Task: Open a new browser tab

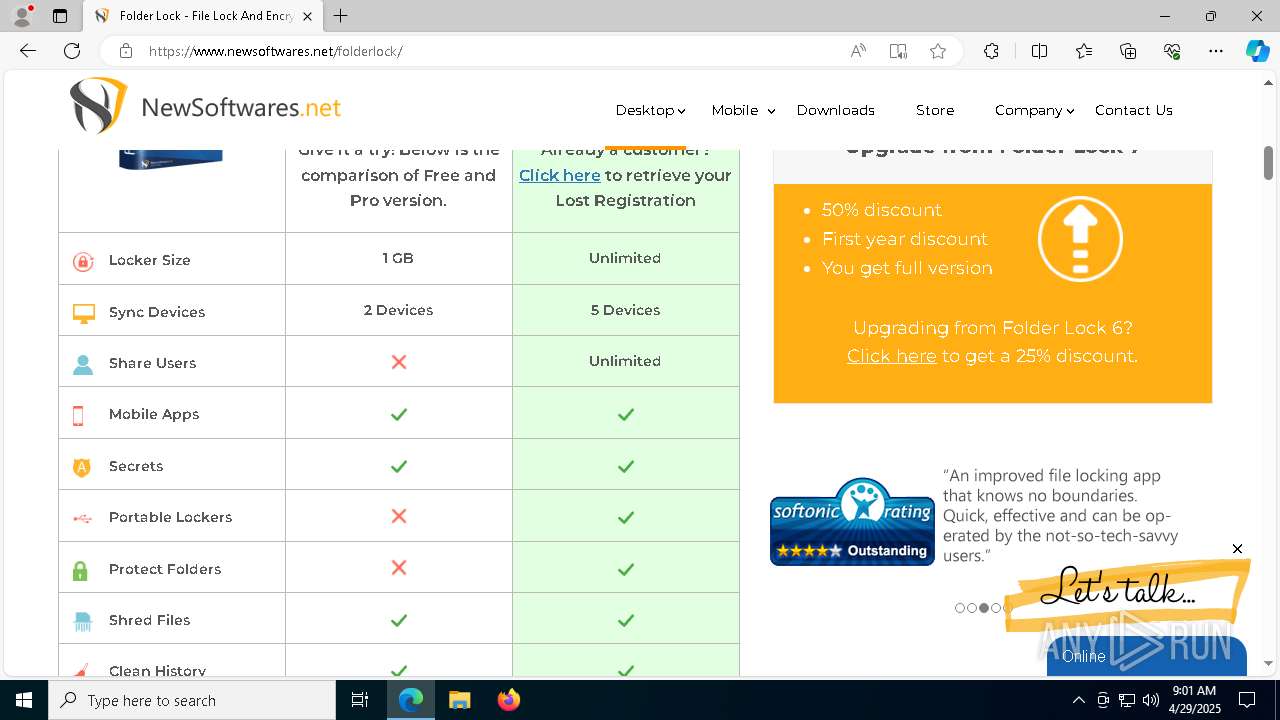Action: pos(341,16)
